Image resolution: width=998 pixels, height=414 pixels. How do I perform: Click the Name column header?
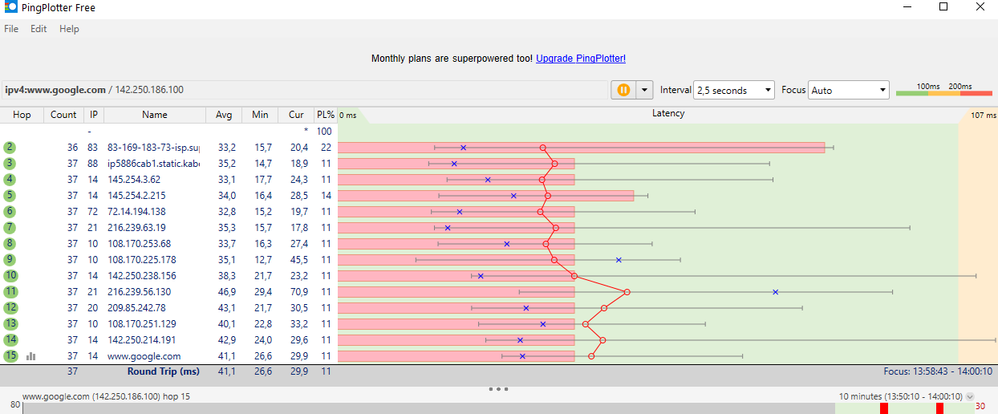point(155,115)
